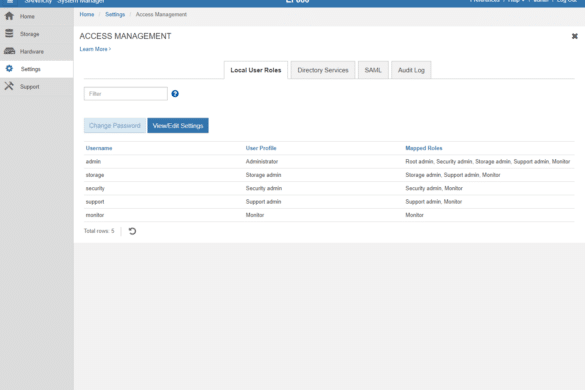This screenshot has height=390, width=585.
Task: Click the Home house icon in sidebar
Action: pyautogui.click(x=9, y=16)
